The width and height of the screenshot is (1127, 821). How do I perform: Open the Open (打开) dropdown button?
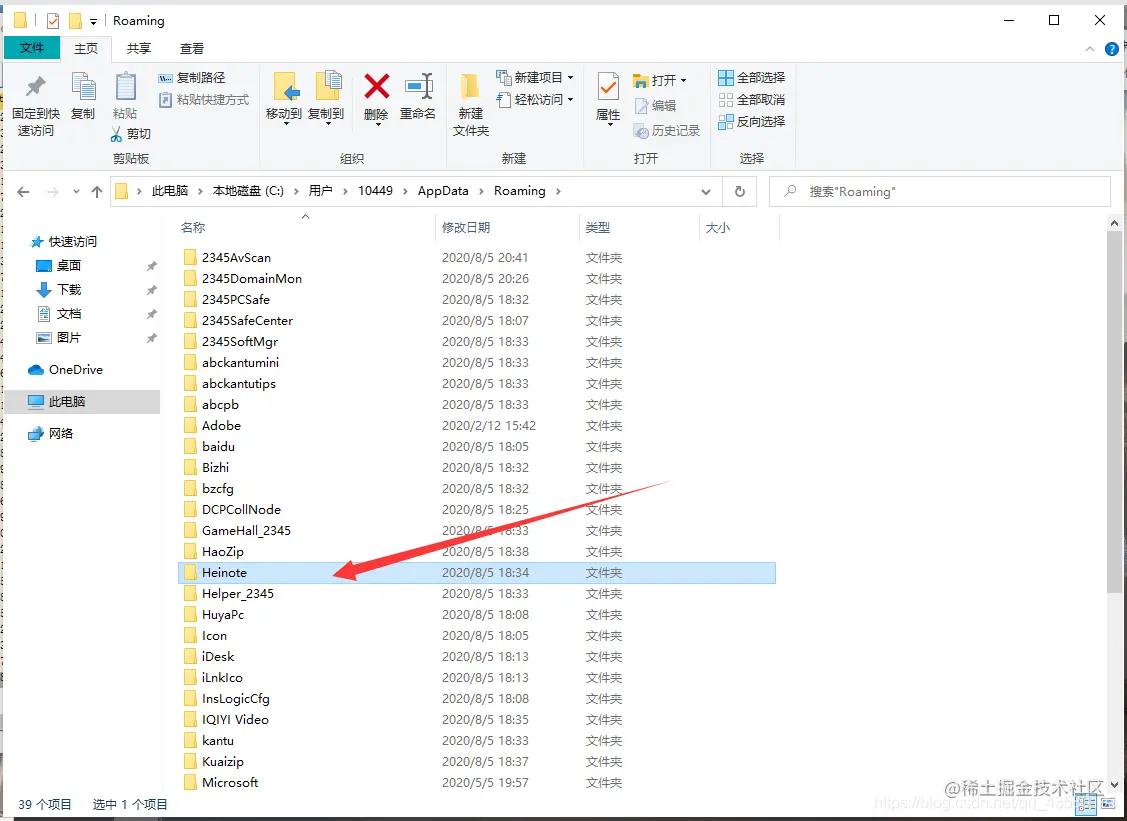coord(660,81)
